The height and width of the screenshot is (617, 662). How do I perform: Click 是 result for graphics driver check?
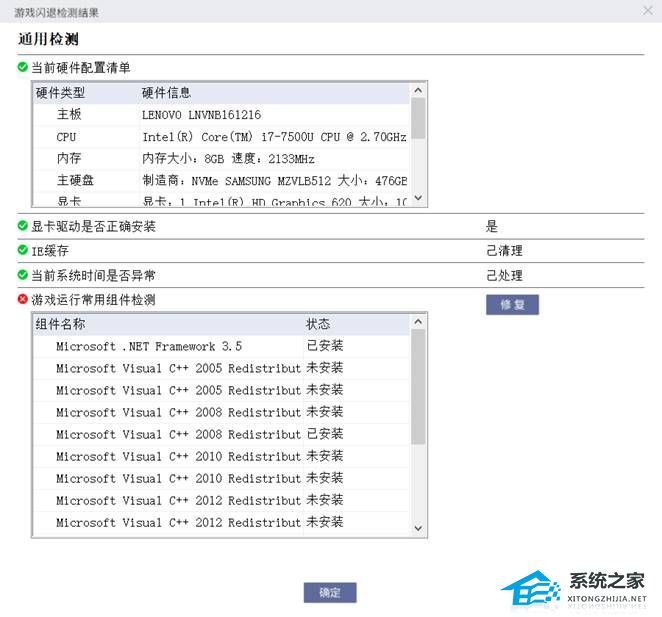tap(491, 226)
